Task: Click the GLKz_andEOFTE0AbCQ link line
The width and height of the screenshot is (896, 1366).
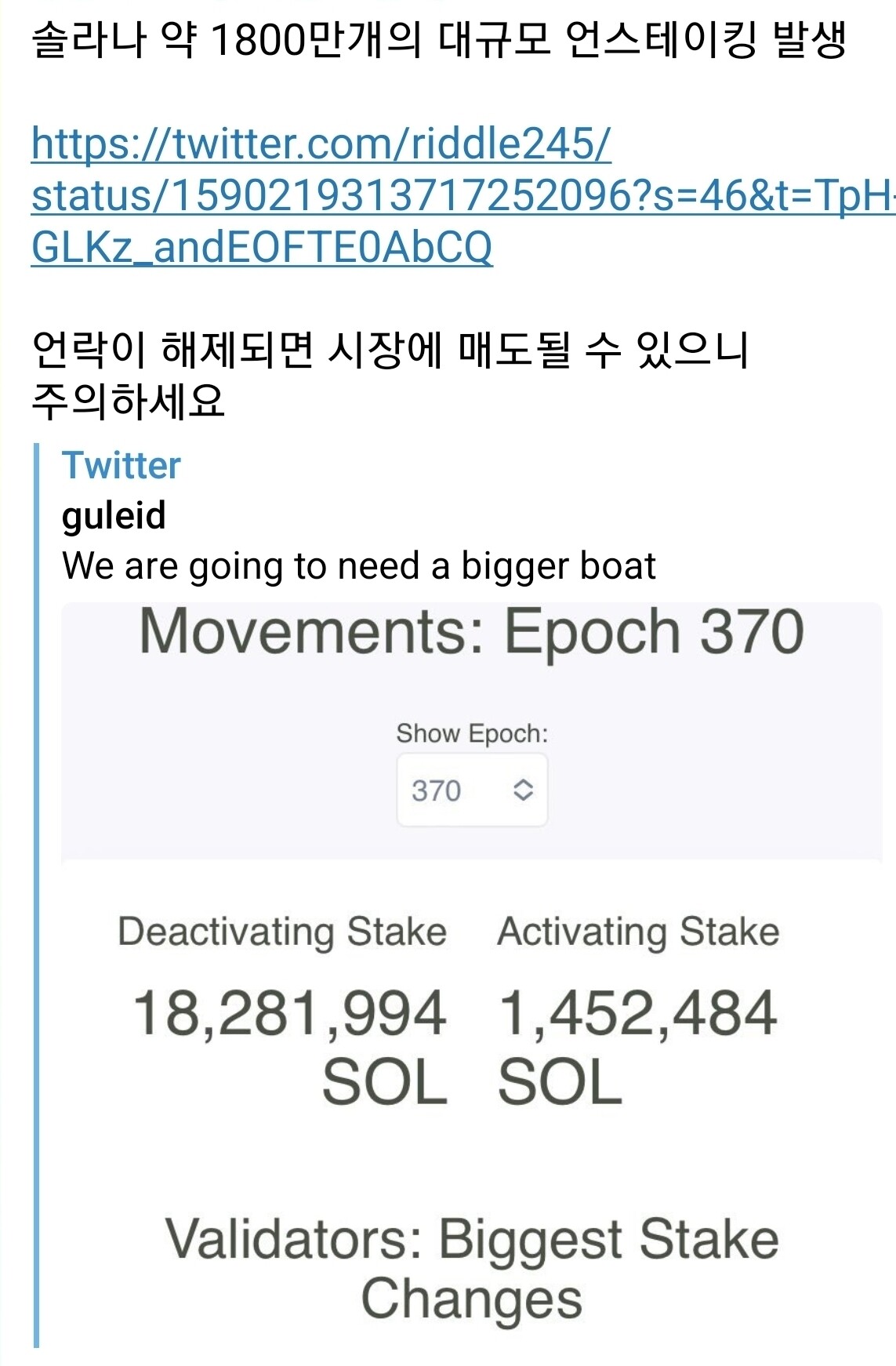Action: pos(262,247)
